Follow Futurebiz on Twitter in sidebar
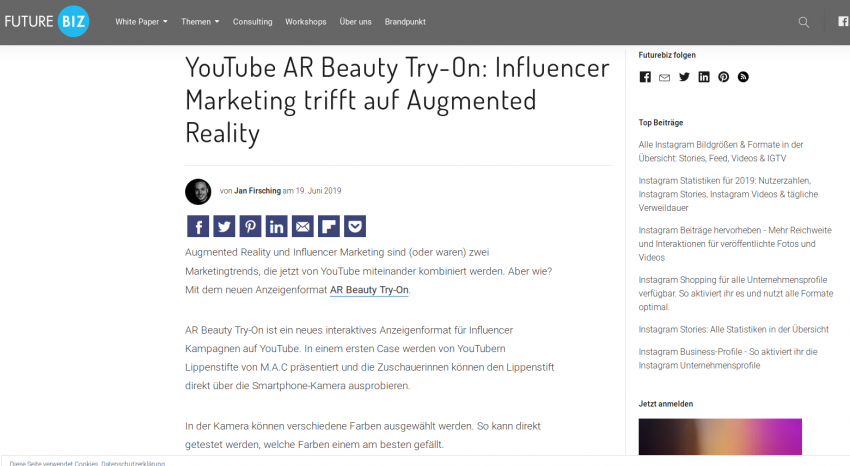This screenshot has height=466, width=850. pos(684,77)
